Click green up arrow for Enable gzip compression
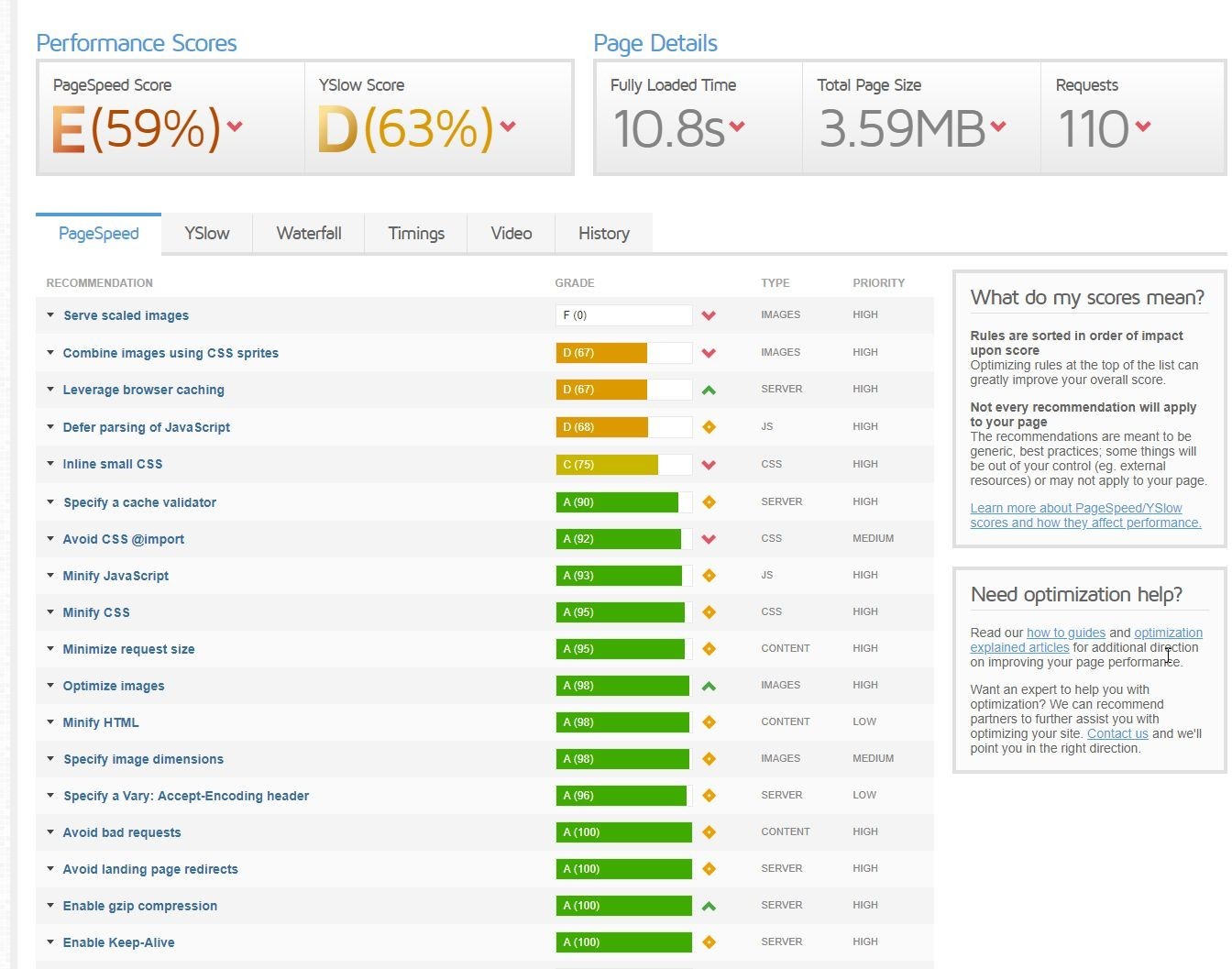This screenshot has height=969, width=1232. 708,906
